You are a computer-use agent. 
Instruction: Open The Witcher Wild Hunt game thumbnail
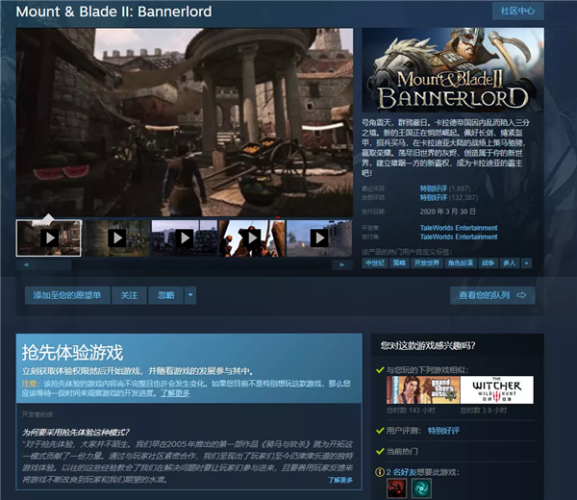(x=497, y=390)
